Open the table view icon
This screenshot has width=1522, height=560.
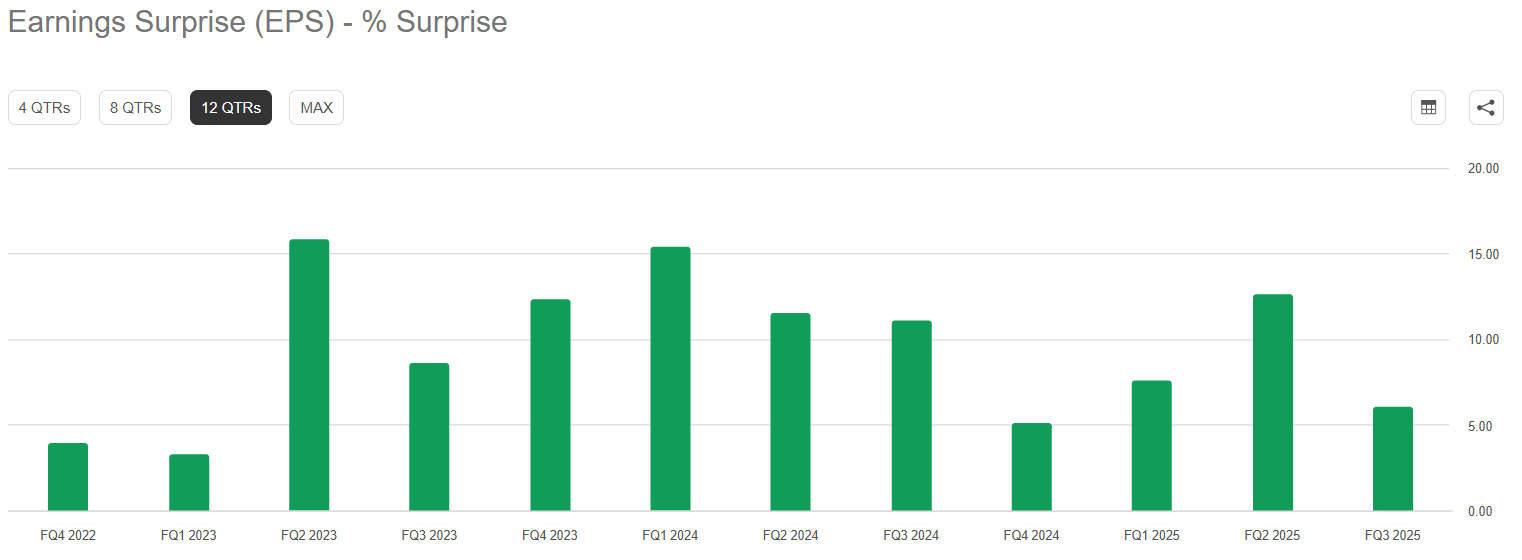coord(1428,108)
